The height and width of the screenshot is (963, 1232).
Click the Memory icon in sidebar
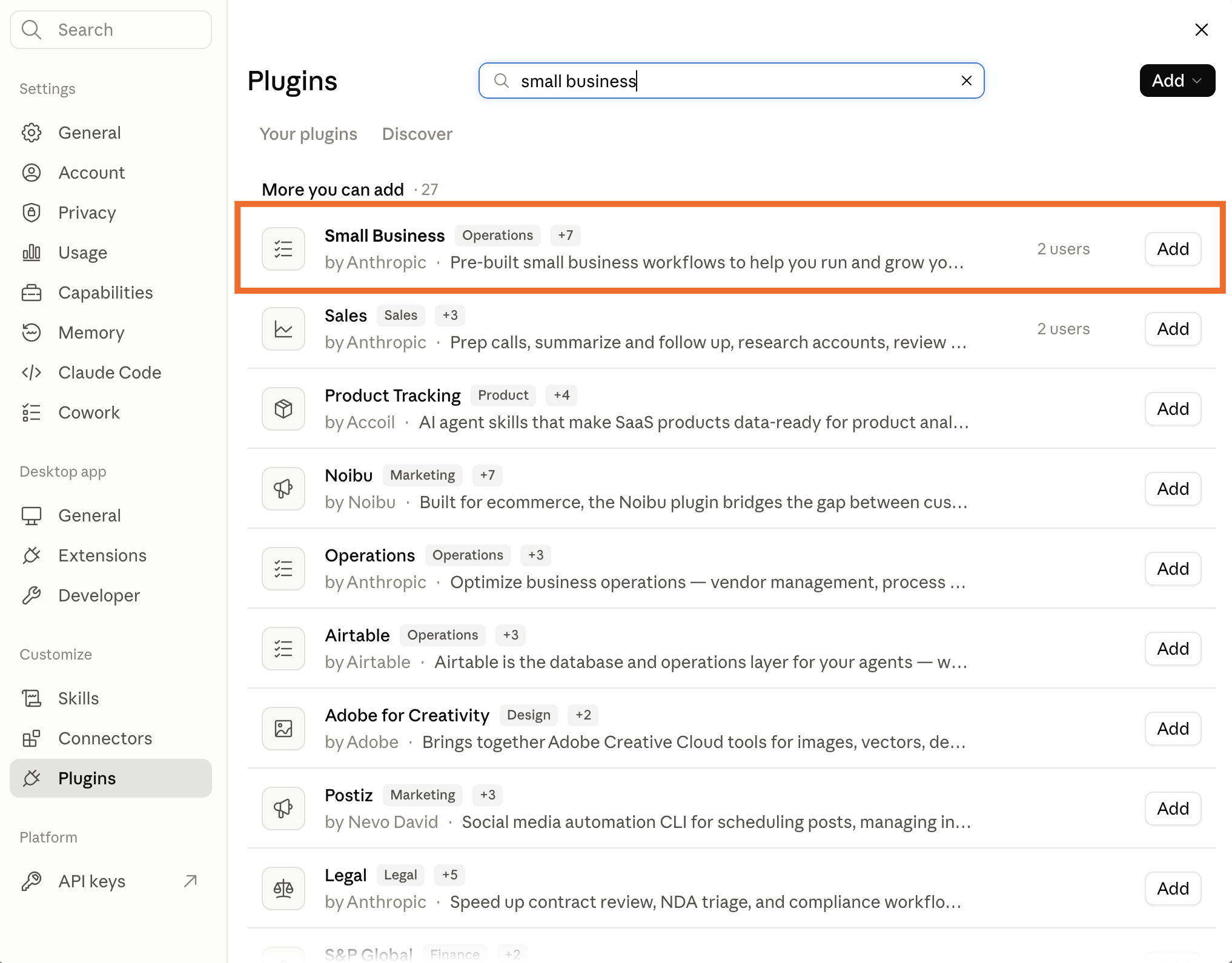coord(31,333)
